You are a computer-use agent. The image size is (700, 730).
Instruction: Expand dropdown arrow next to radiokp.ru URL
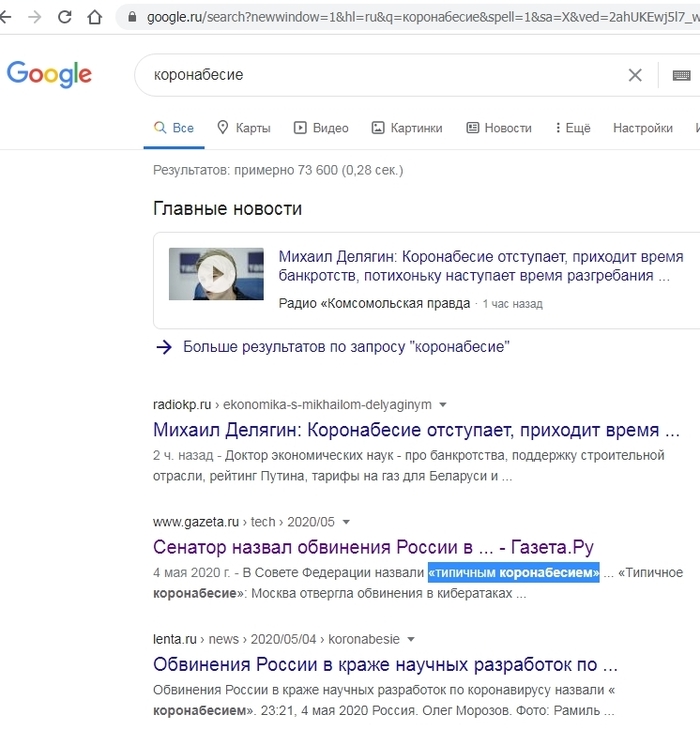pos(443,405)
